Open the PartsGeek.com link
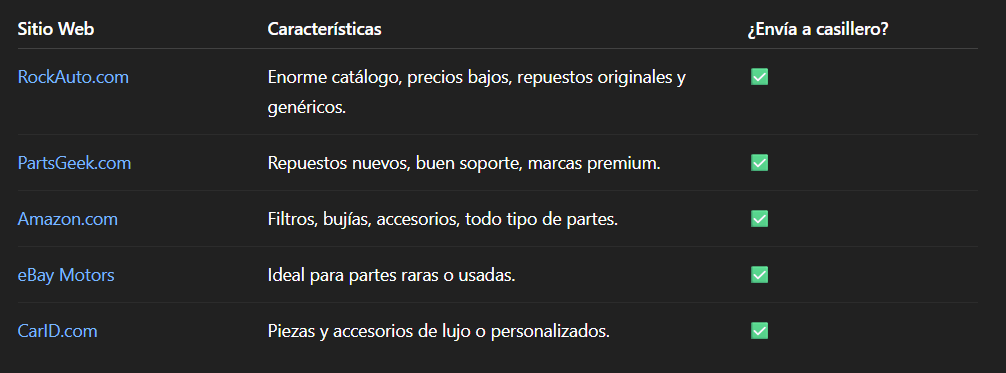Viewport: 1006px width, 373px height. 74,163
